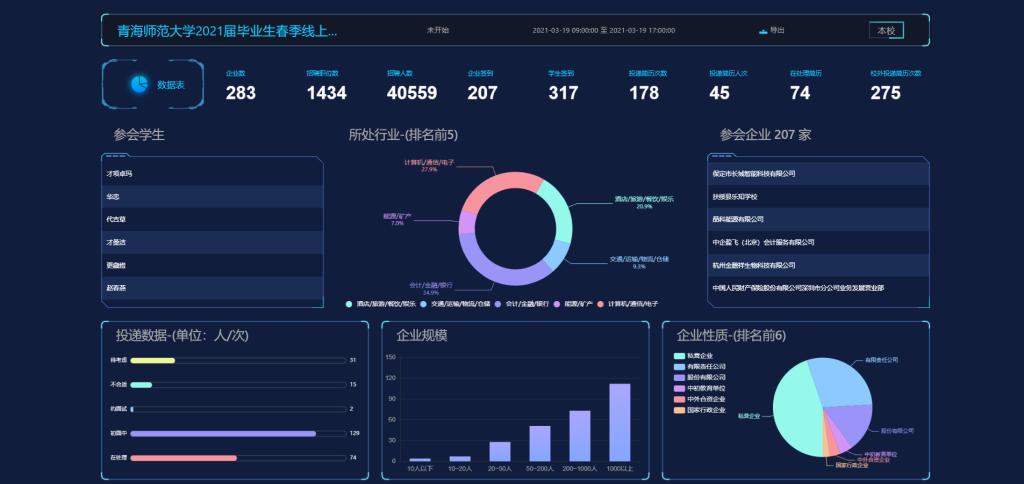
Task: Click the 导出 export icon
Action: (x=763, y=30)
